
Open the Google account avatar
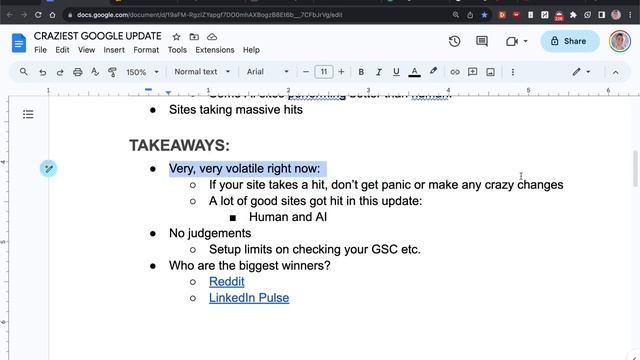[620, 41]
